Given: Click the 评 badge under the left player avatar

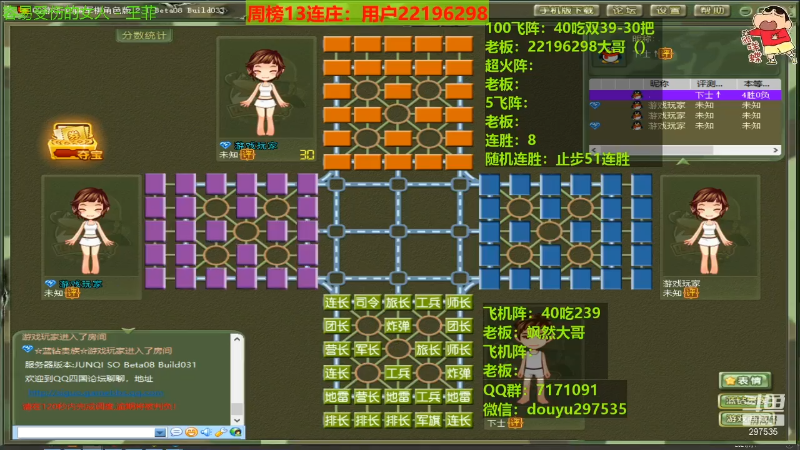Looking at the screenshot, I should 72,293.
